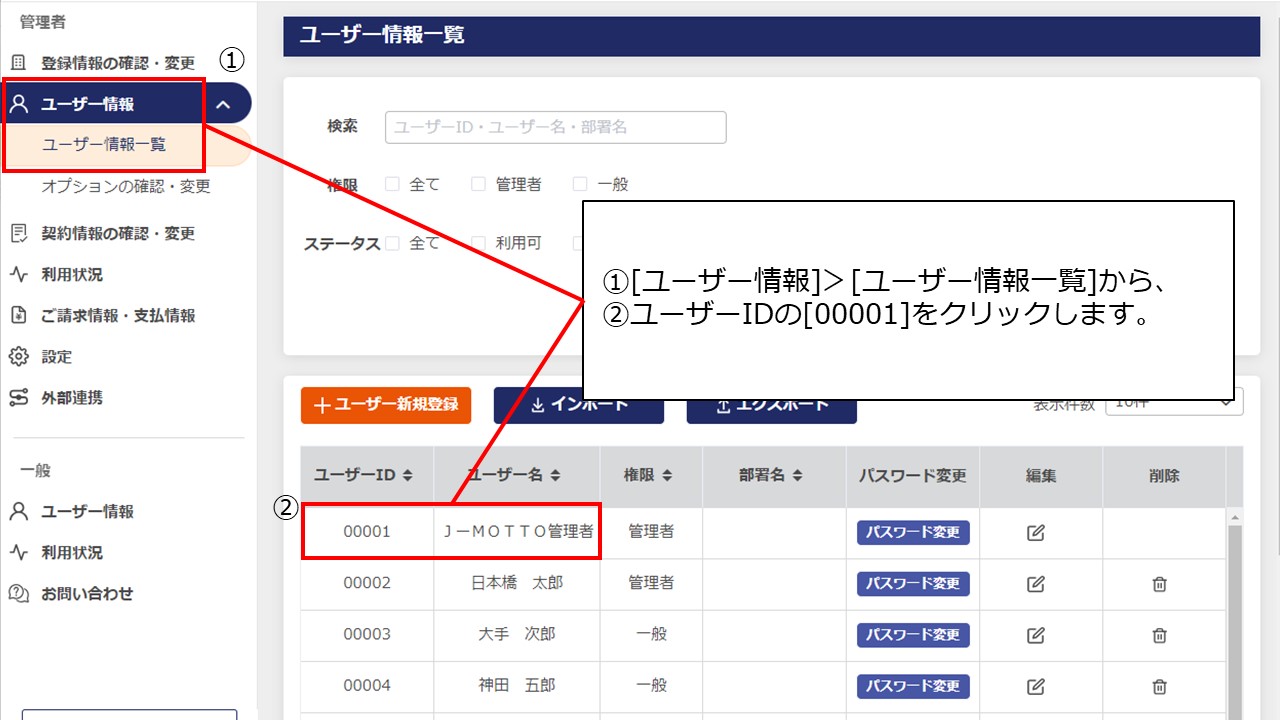This screenshot has width=1280, height=720.
Task: Click edit icon for 日本橋 太郎
Action: pos(1036,584)
